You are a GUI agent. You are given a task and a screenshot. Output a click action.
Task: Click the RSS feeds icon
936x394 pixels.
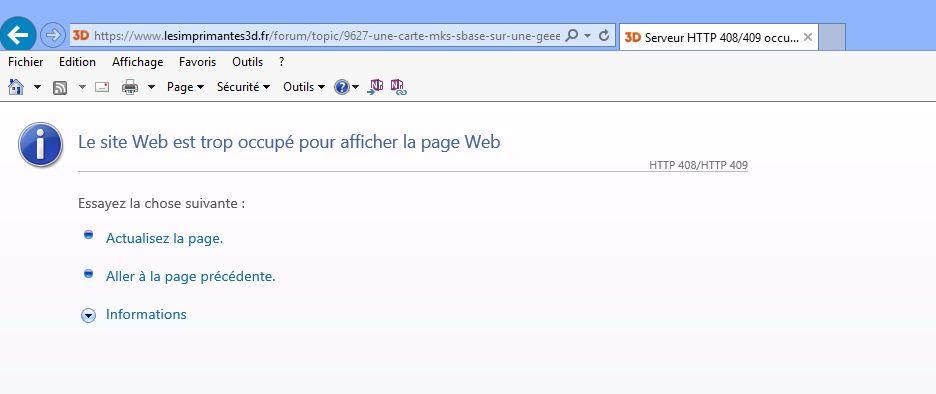click(60, 88)
